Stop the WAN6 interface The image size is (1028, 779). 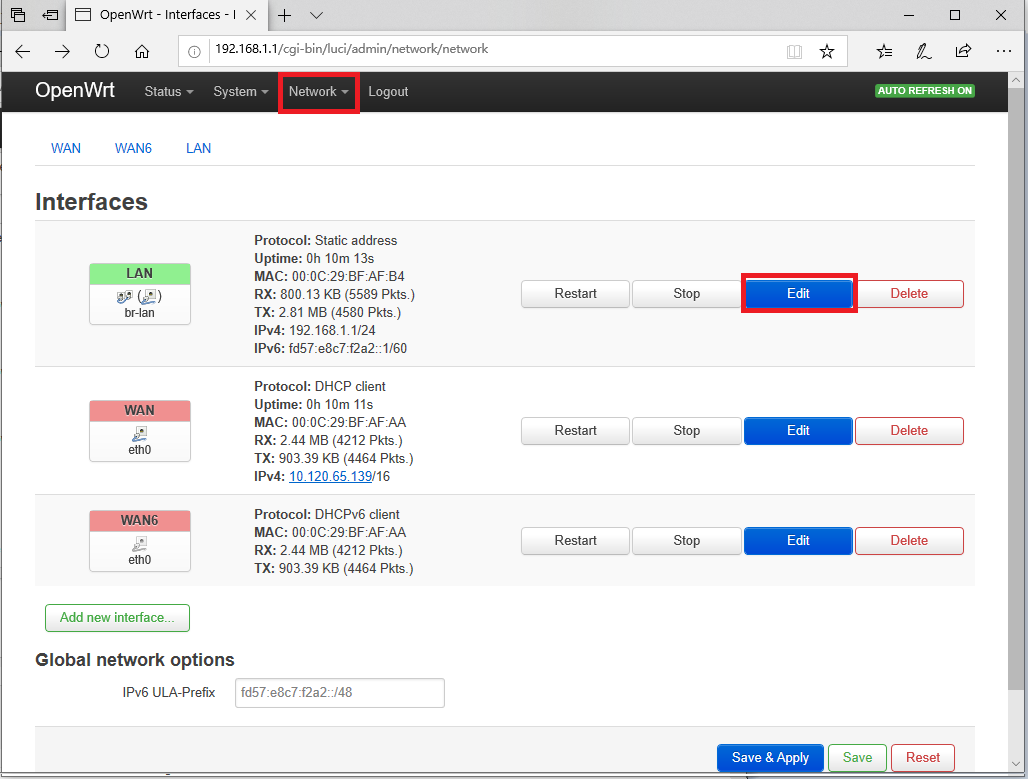pos(686,541)
